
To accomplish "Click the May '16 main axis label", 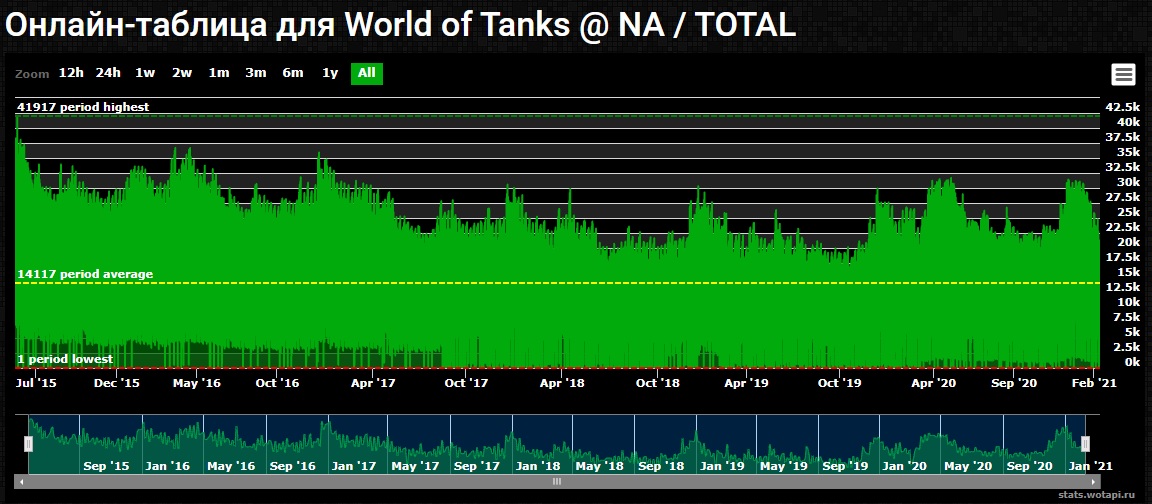I will pos(196,384).
